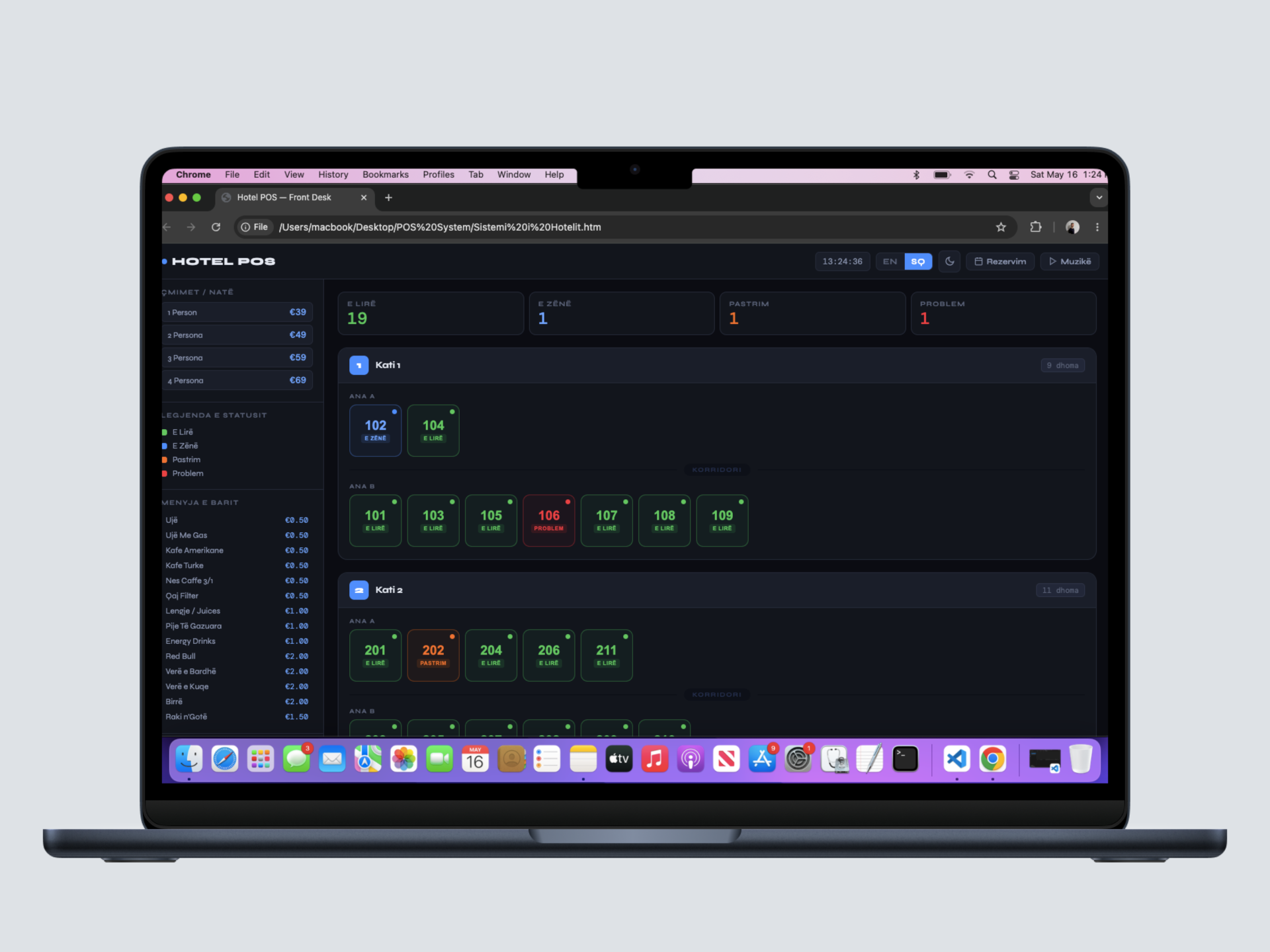
Task: Select room 103 card
Action: click(x=433, y=520)
